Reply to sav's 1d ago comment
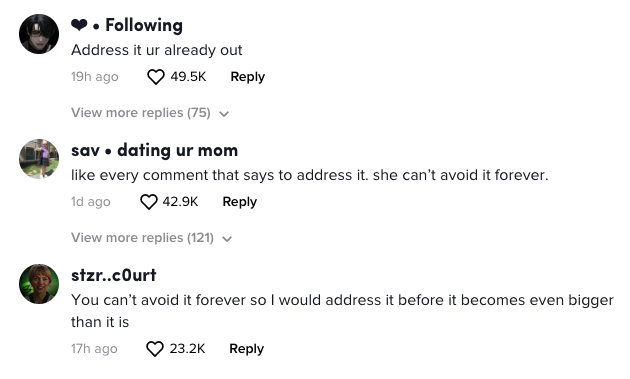Image resolution: width=630 pixels, height=379 pixels. (x=239, y=202)
